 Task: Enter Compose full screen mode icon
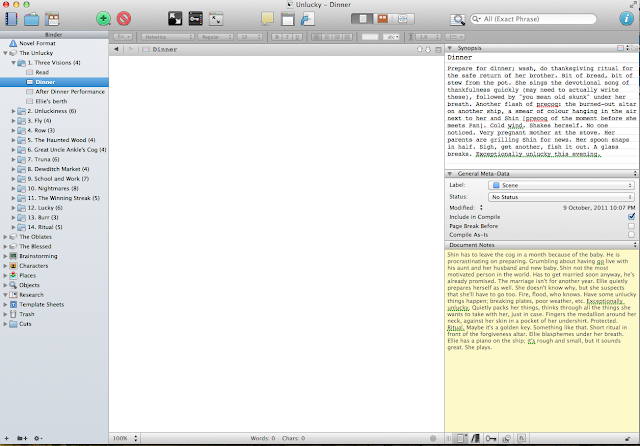point(175,19)
